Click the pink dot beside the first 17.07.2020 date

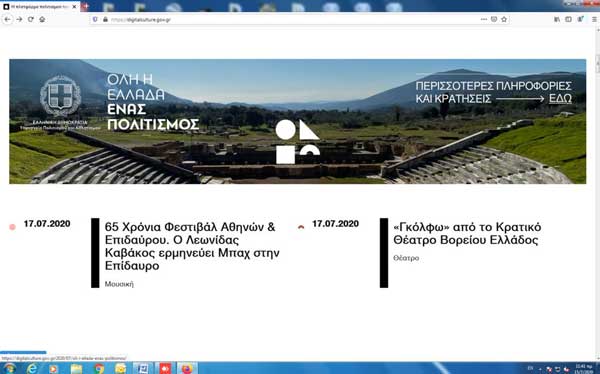tap(12, 227)
